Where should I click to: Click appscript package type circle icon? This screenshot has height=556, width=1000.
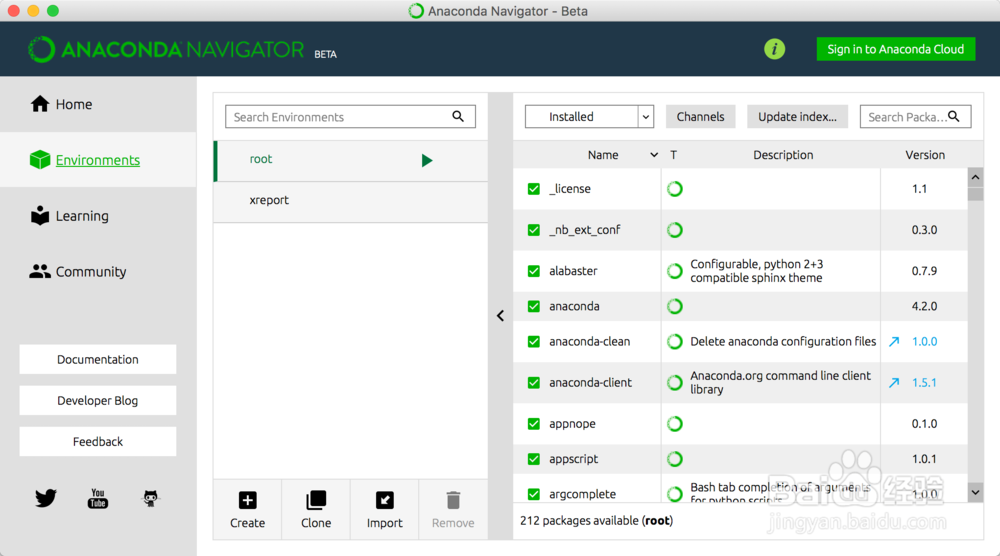[x=675, y=459]
